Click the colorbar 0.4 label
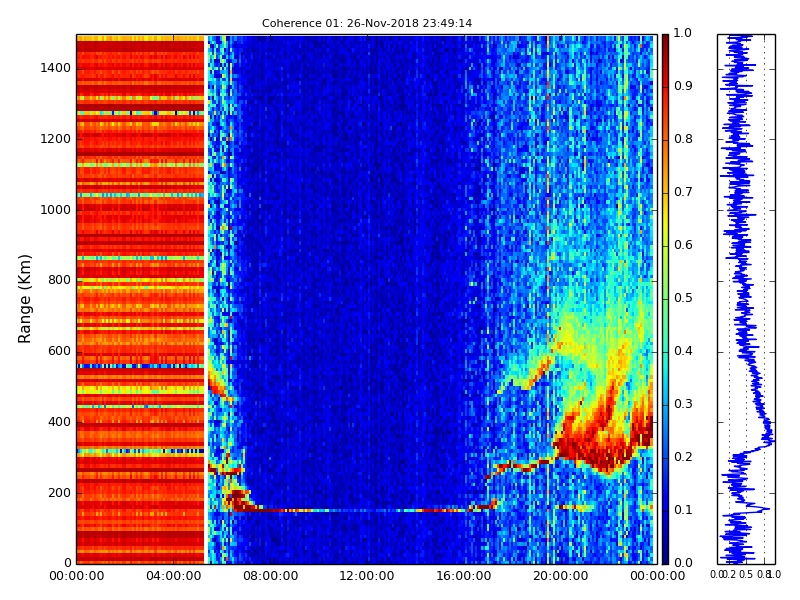 pyautogui.click(x=683, y=351)
